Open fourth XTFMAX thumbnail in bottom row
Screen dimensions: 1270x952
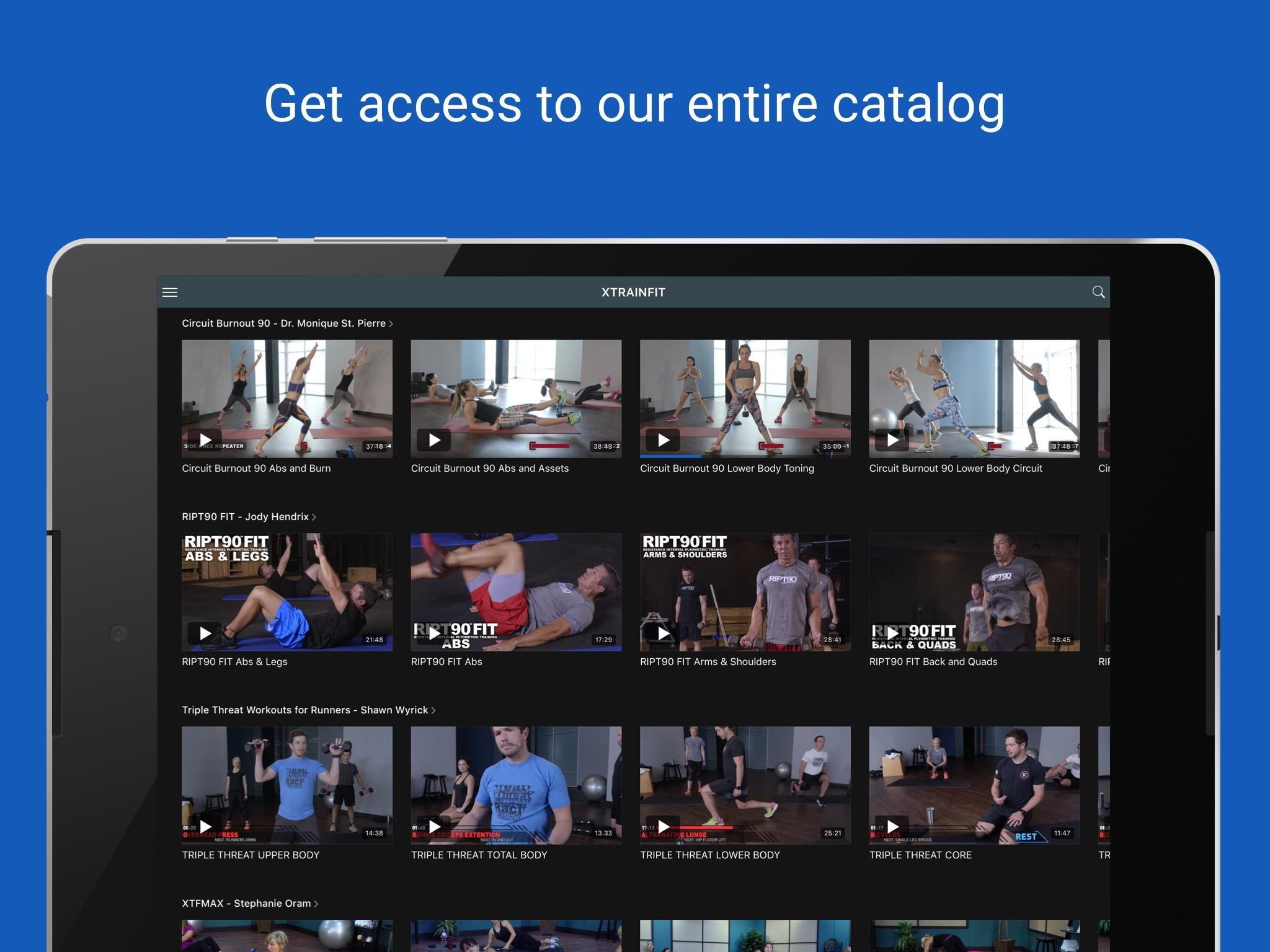click(x=974, y=936)
